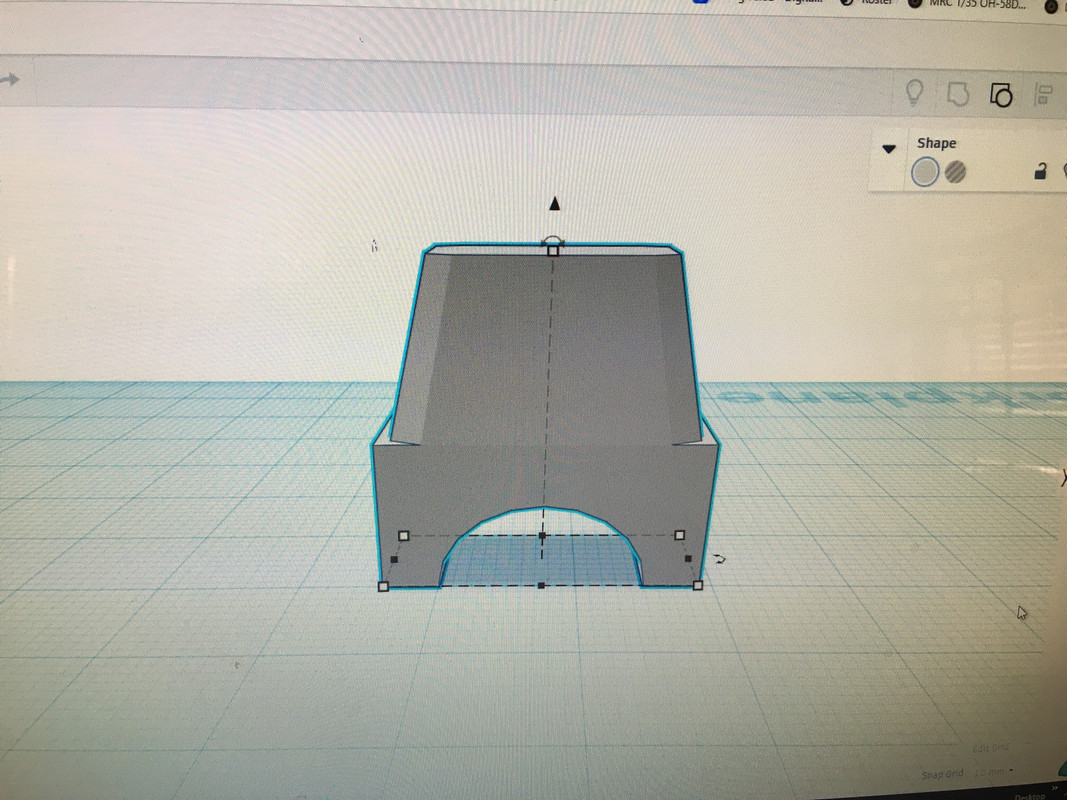This screenshot has height=800, width=1067.
Task: Select the Solid color swatch
Action: click(x=925, y=172)
